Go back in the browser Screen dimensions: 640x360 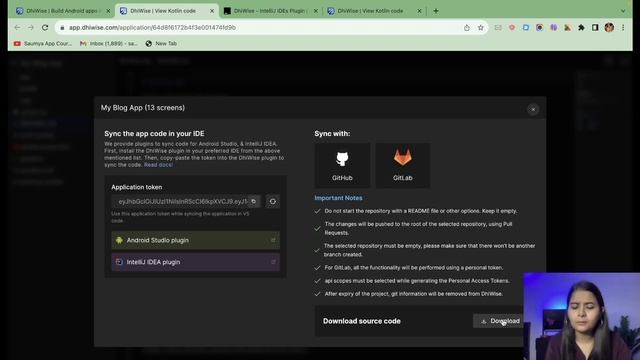17,27
